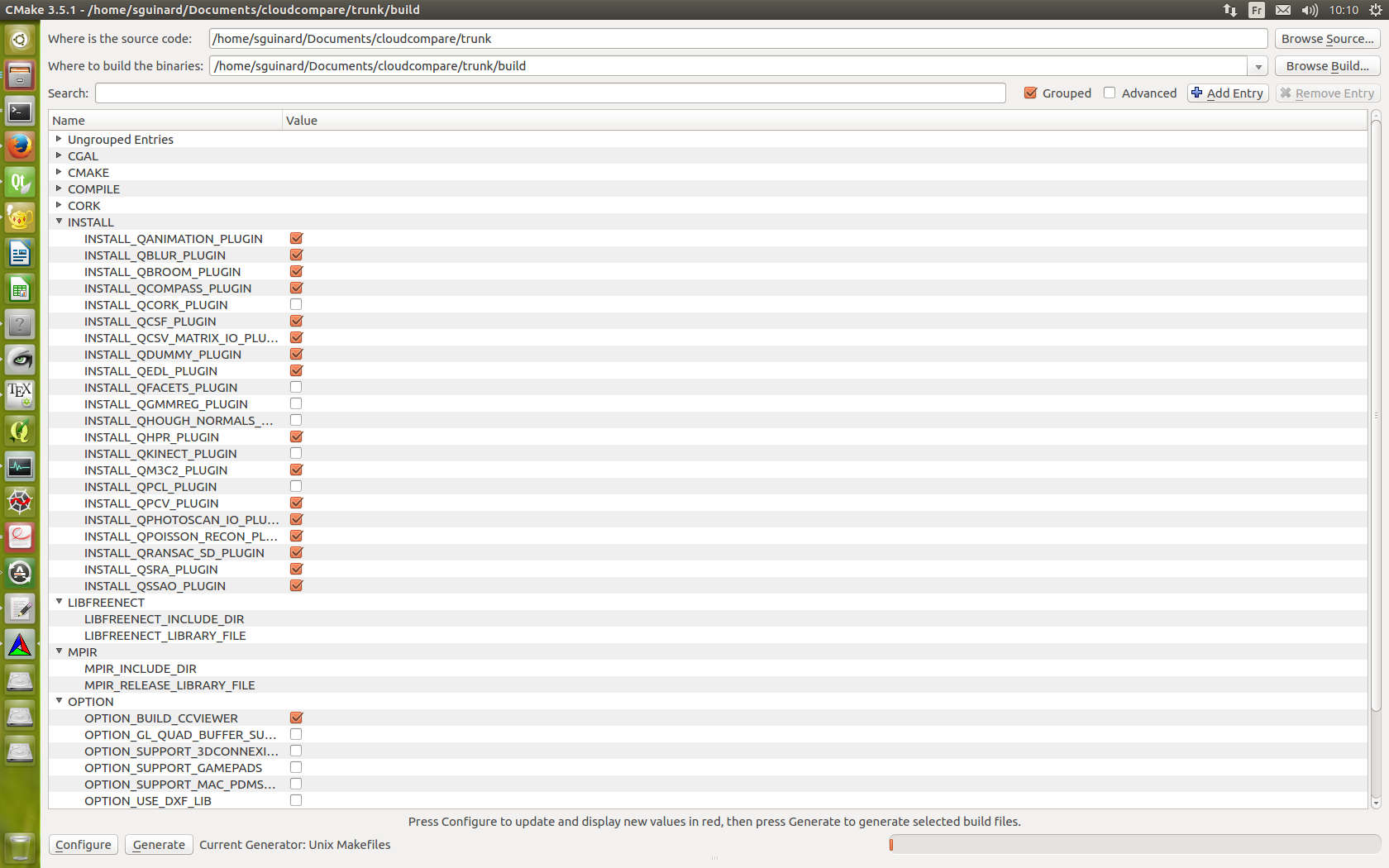
Task: Click the Browse Source button
Action: (1327, 39)
